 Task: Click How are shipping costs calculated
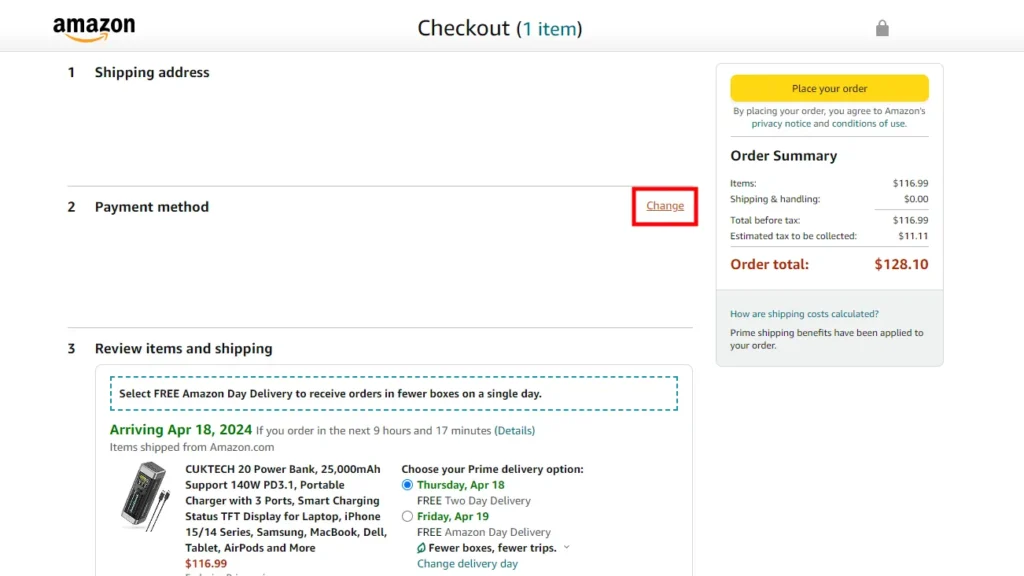803,313
